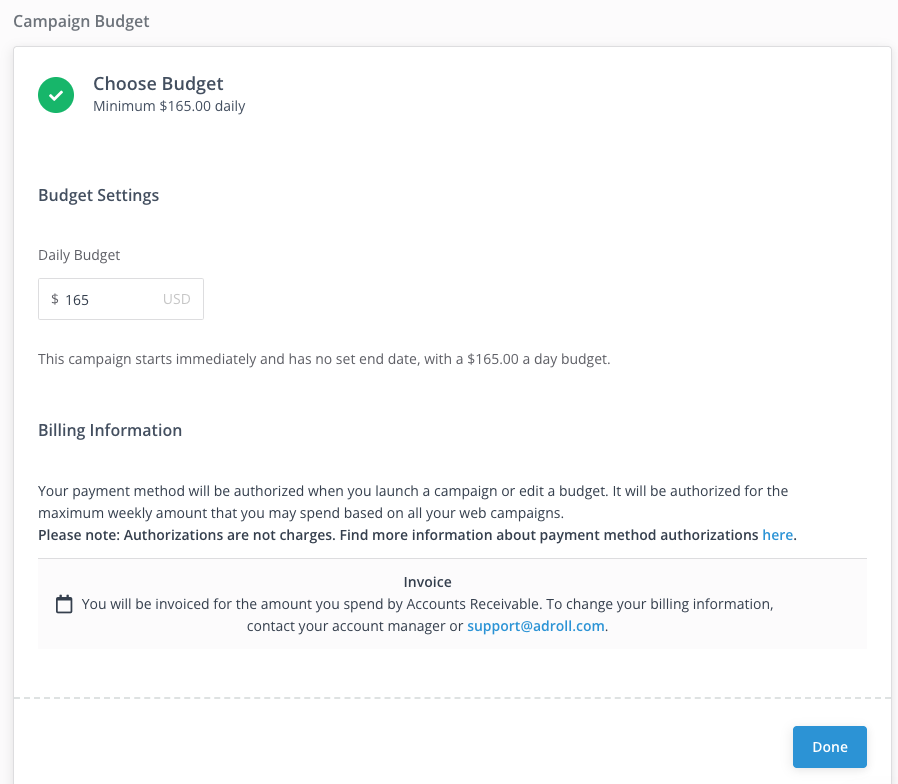The width and height of the screenshot is (898, 784).
Task: Click the Daily Budget field label
Action: point(79,255)
